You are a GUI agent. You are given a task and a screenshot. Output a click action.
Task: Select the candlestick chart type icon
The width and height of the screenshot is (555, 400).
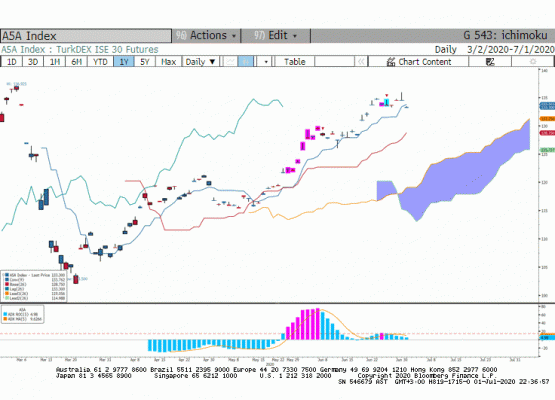point(246,62)
